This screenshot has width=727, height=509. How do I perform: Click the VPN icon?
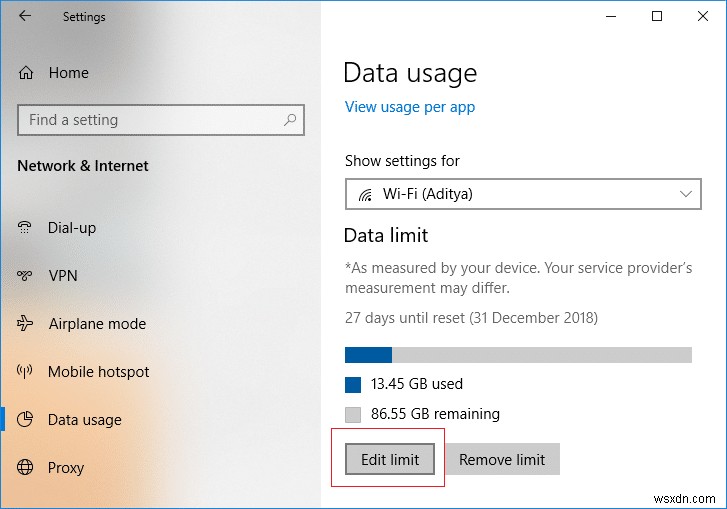26,276
